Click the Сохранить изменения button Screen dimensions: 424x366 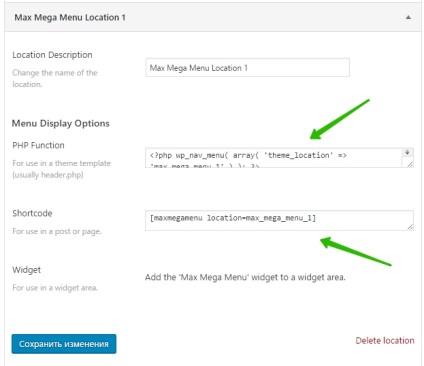(64, 344)
